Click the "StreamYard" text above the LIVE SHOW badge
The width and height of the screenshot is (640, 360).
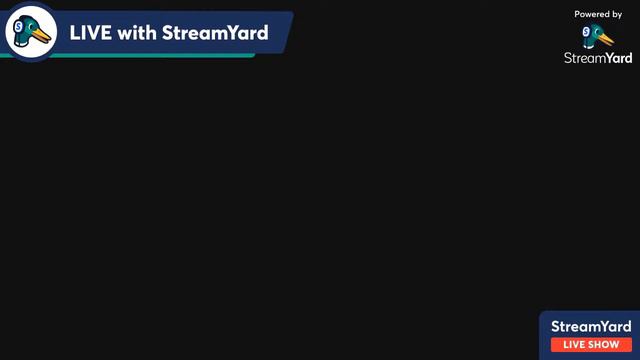pyautogui.click(x=591, y=327)
